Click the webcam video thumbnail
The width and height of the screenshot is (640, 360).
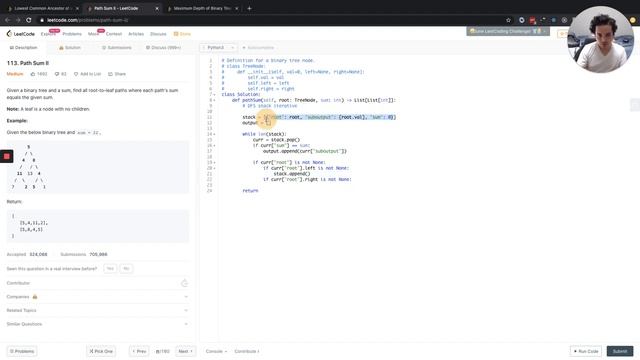(x=601, y=39)
